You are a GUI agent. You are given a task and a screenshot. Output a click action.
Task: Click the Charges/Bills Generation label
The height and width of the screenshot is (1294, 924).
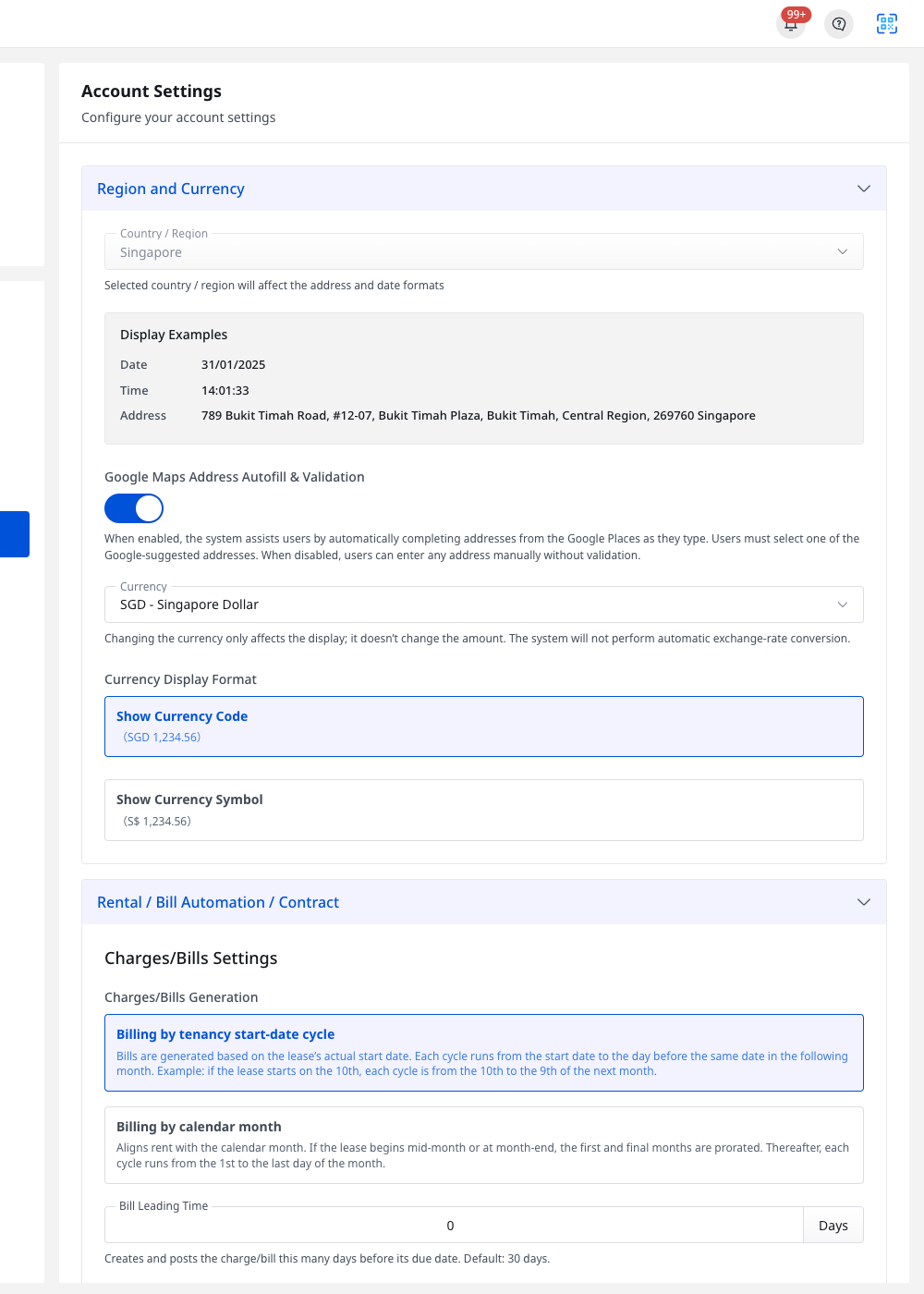(x=181, y=997)
